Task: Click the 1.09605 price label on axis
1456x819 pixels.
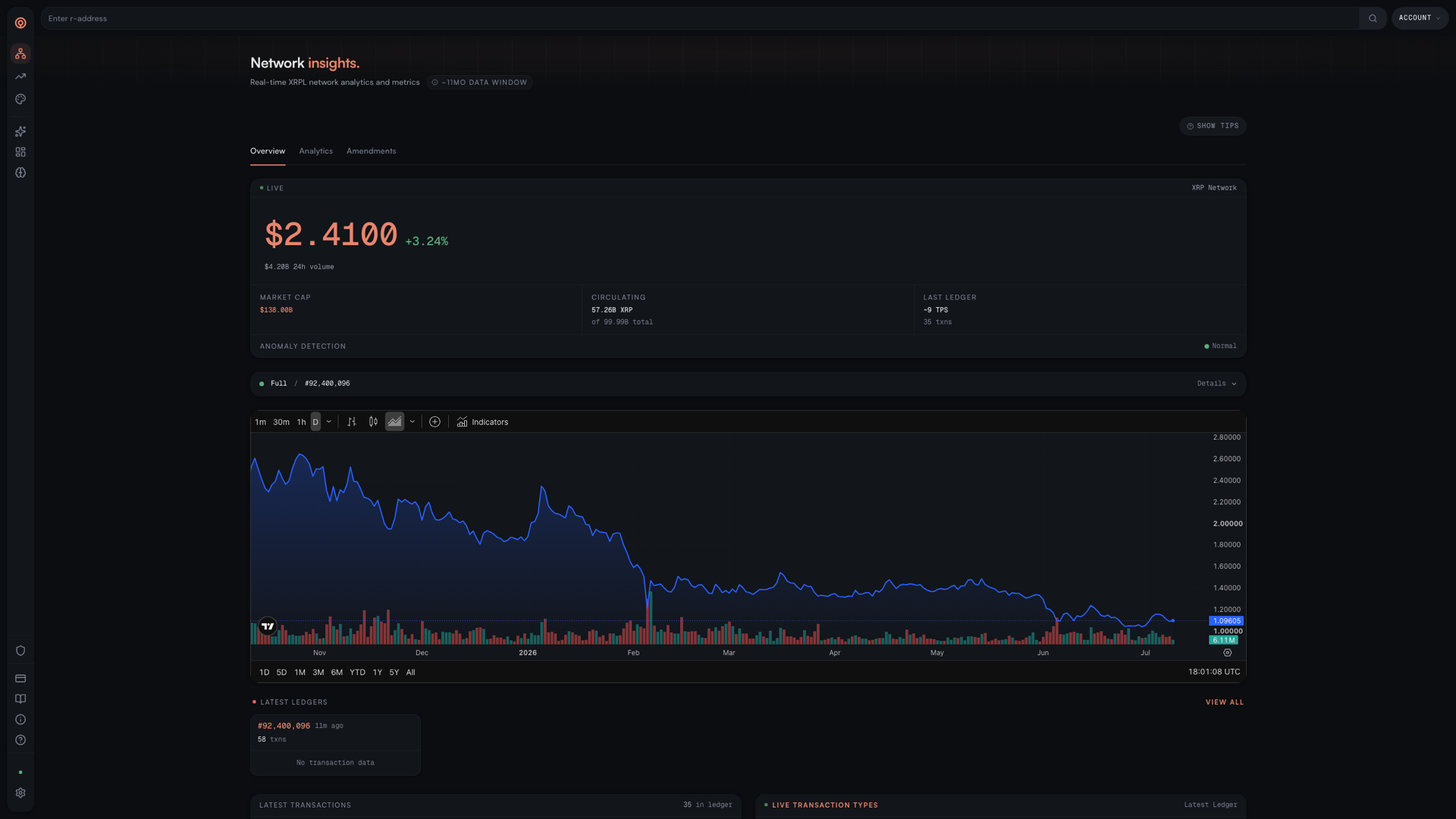Action: 1226,621
